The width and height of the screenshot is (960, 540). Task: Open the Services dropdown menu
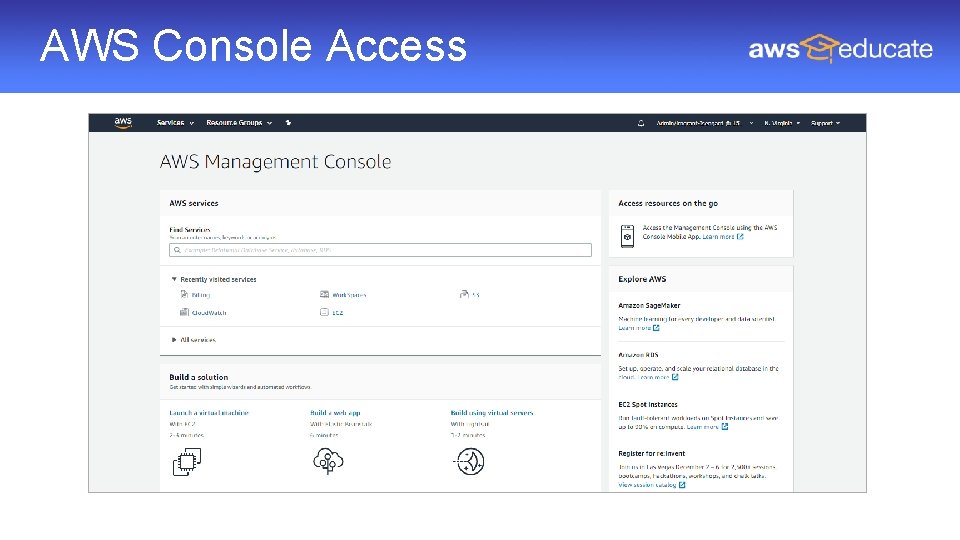pyautogui.click(x=175, y=123)
